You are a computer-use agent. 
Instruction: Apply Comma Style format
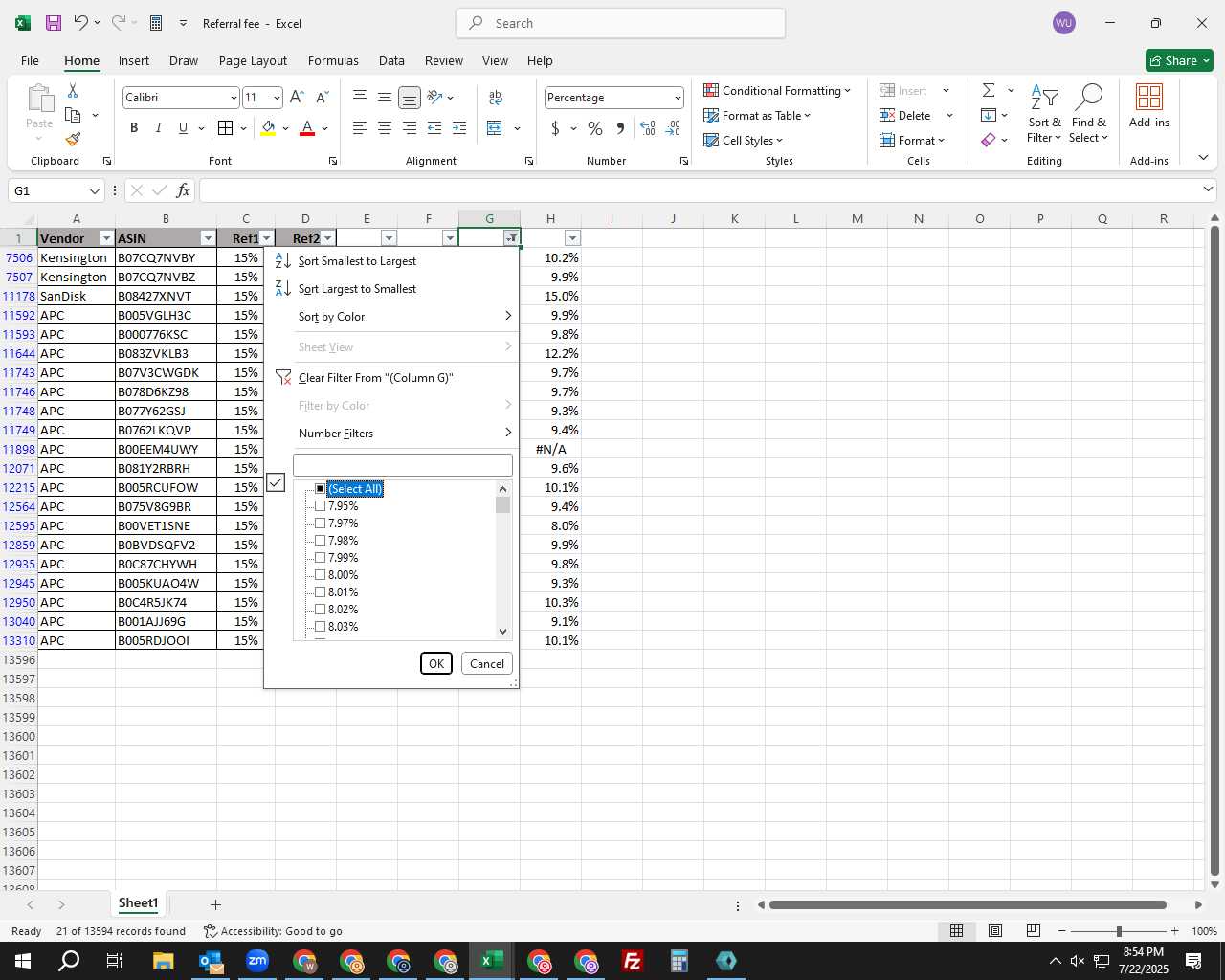[620, 128]
